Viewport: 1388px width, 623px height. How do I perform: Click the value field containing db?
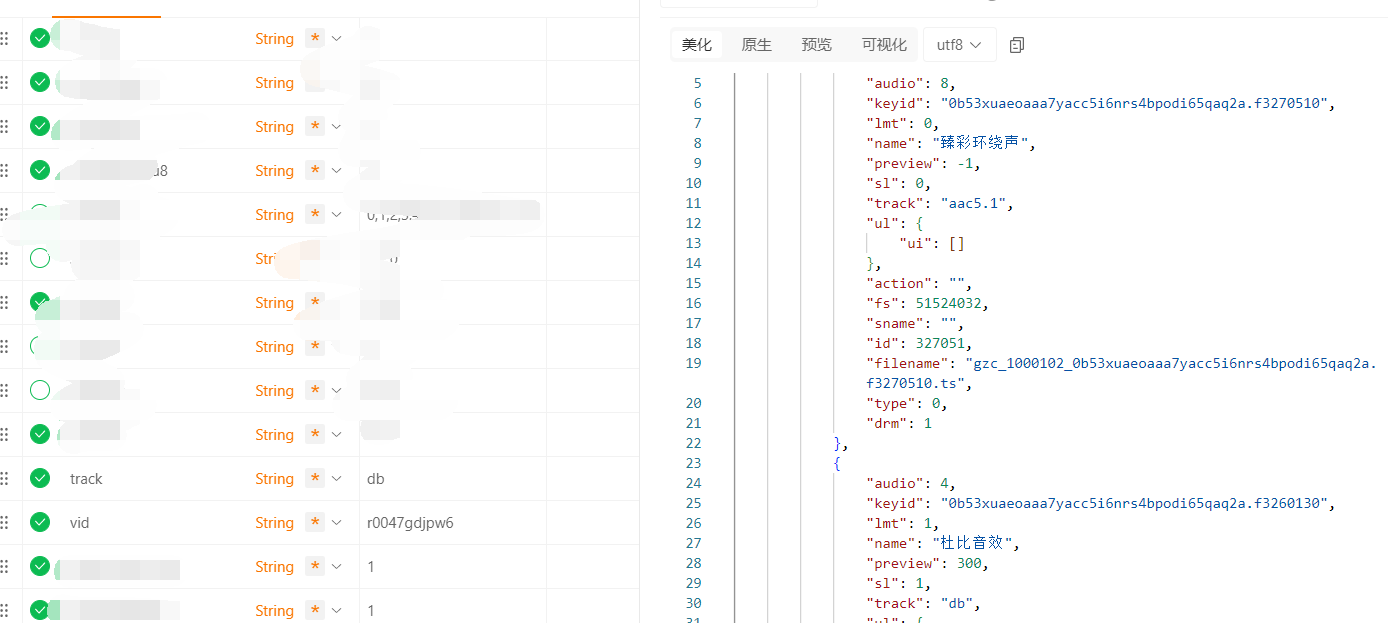click(376, 479)
